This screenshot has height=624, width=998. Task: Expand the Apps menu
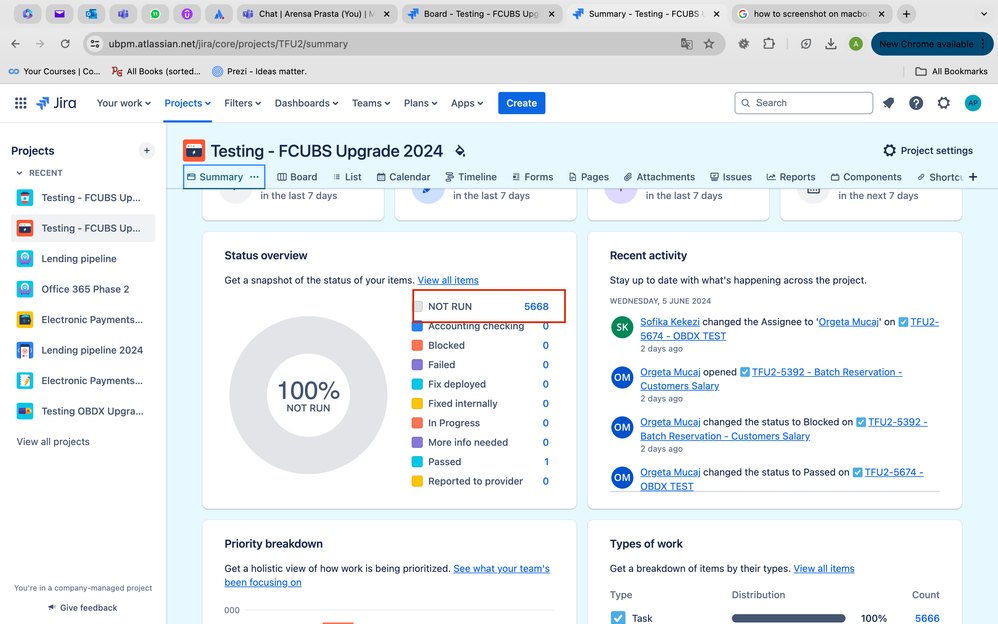tap(467, 103)
